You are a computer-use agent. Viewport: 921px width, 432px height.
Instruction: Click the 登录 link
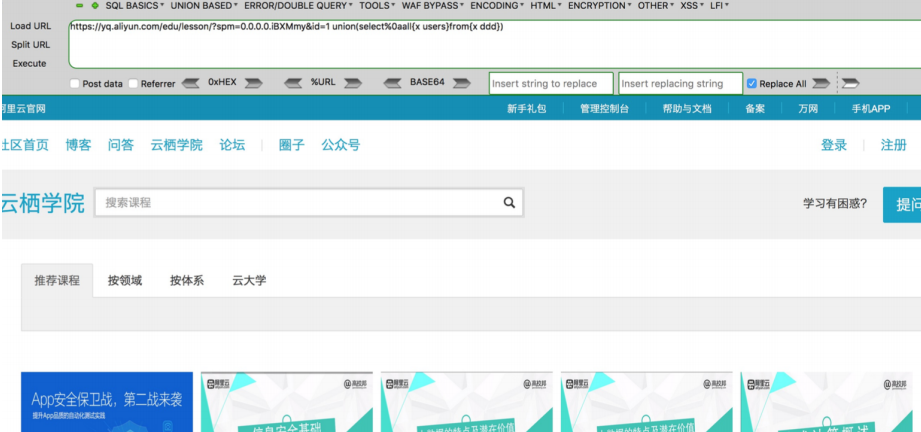(x=834, y=145)
